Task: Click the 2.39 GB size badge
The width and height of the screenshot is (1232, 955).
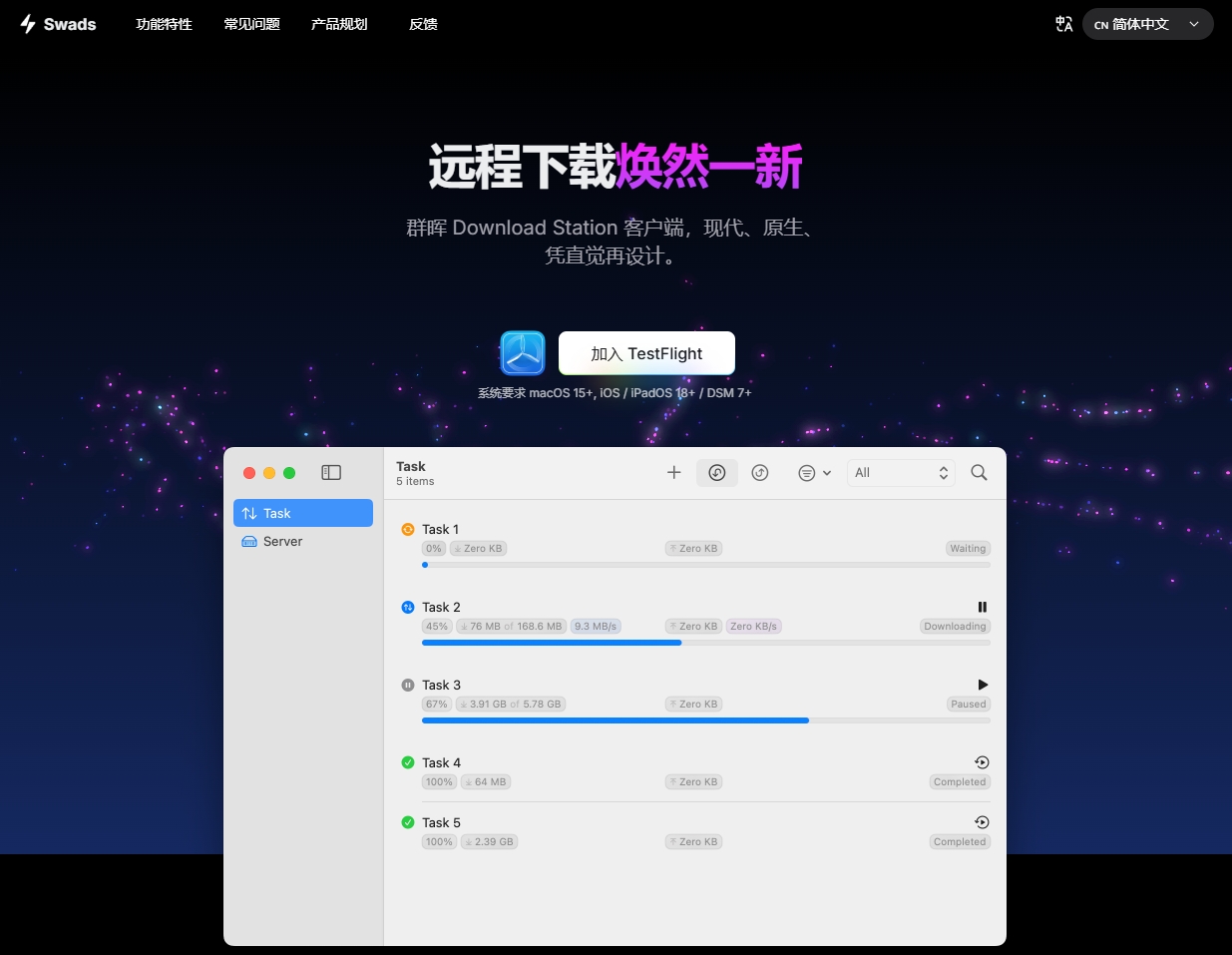Action: [489, 842]
